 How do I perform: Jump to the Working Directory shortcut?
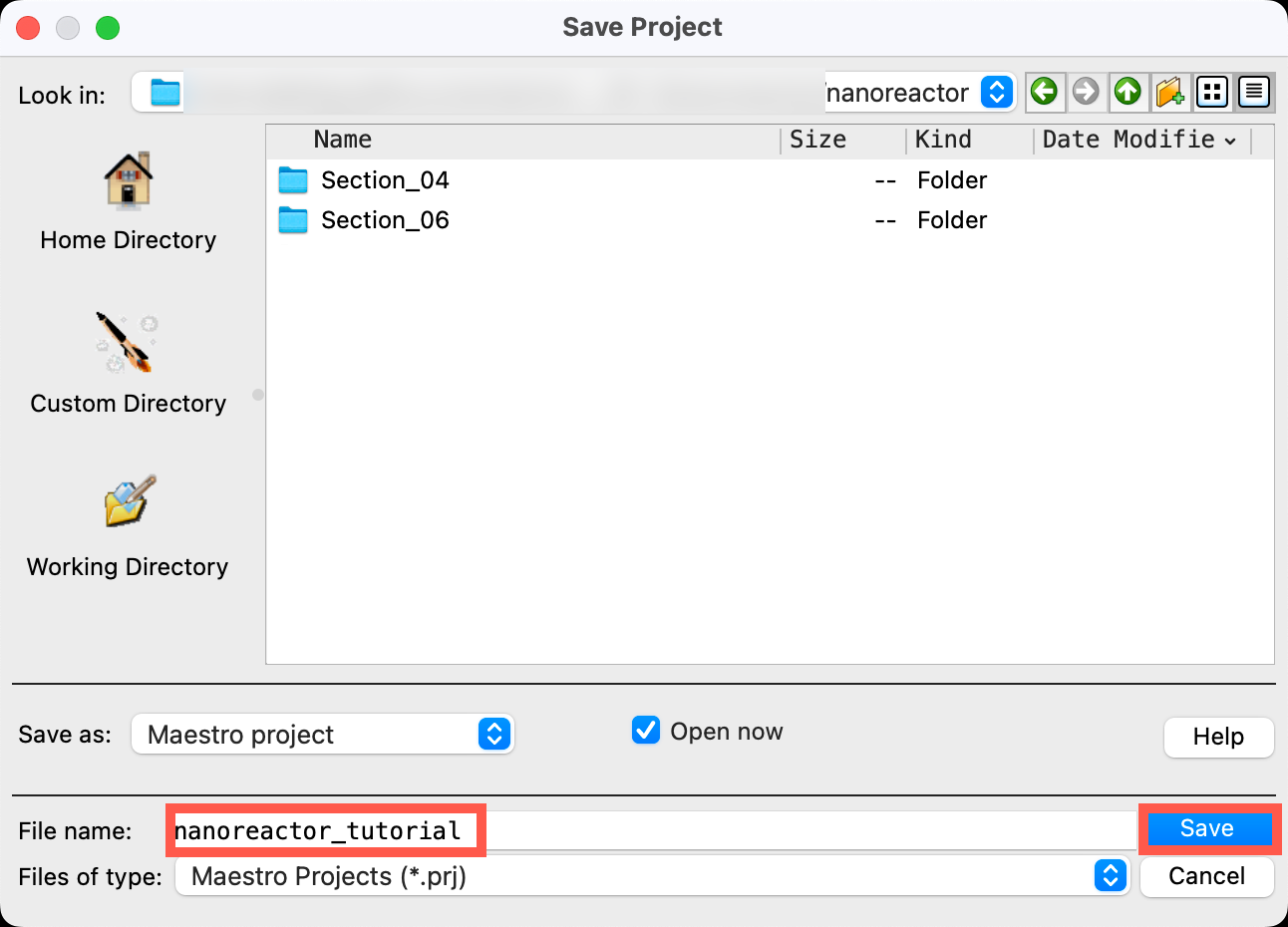click(x=129, y=527)
